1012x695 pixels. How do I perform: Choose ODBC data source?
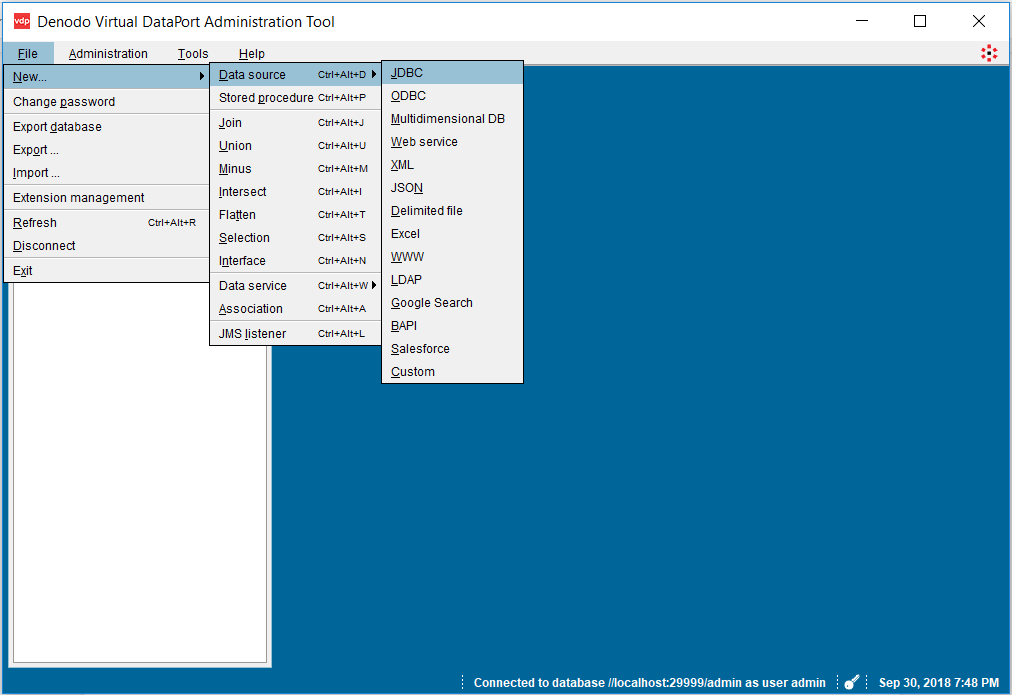(452, 96)
